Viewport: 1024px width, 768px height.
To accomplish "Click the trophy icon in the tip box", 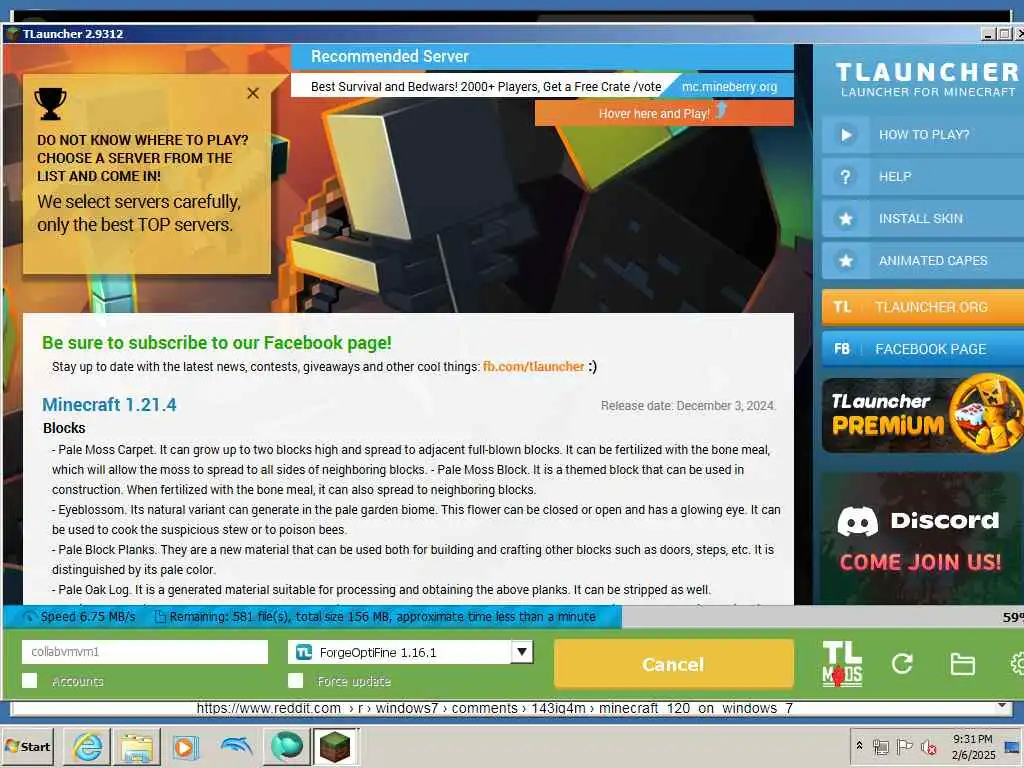I will click(x=50, y=104).
